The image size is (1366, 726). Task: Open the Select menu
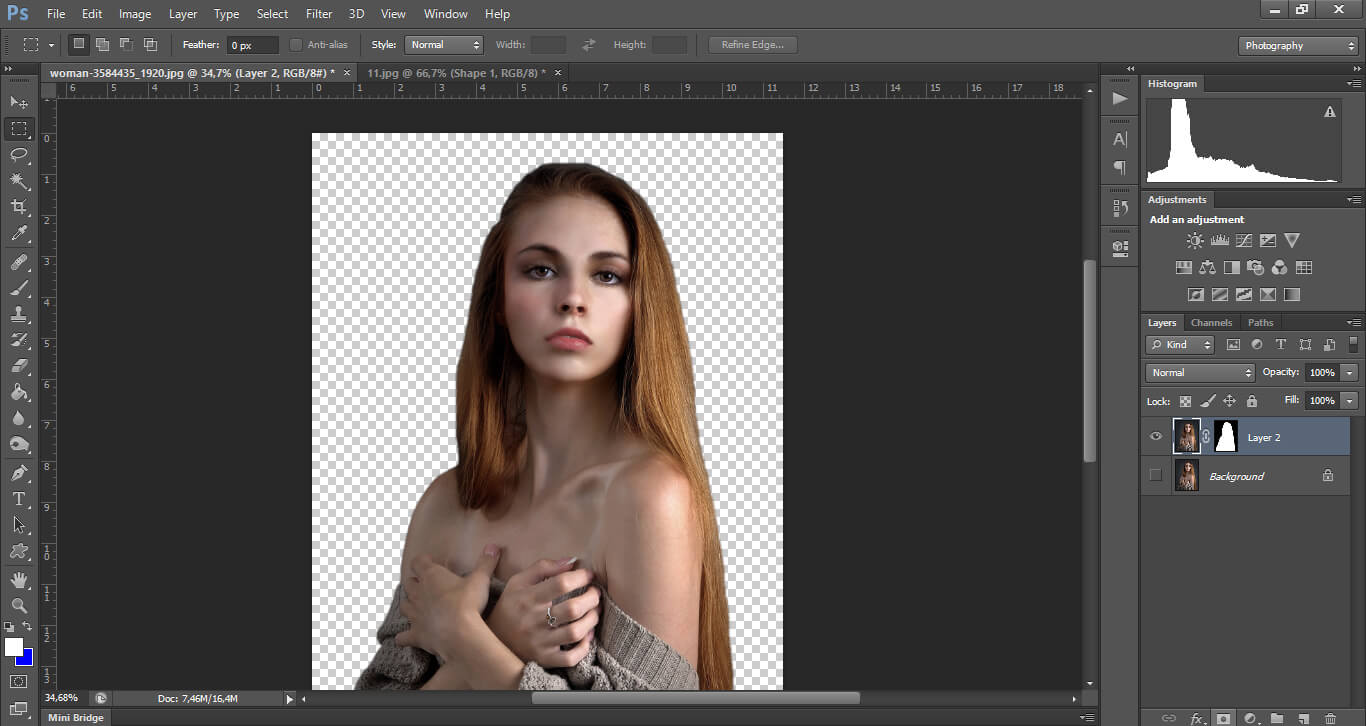(272, 14)
